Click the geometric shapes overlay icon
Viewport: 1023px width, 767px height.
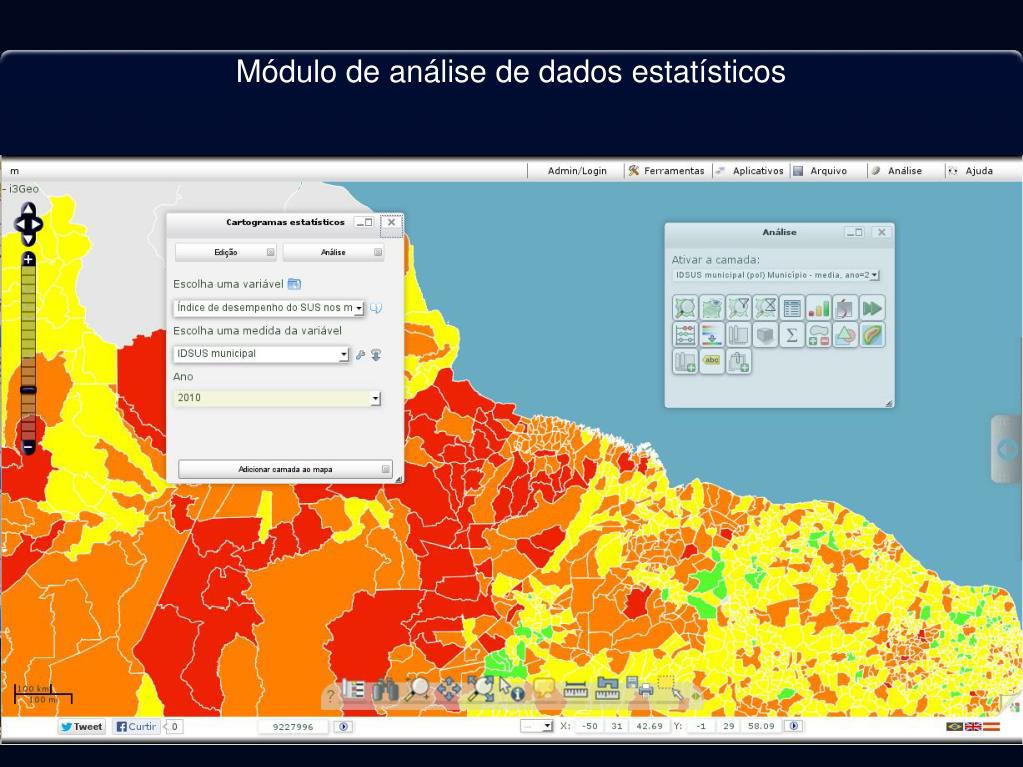pyautogui.click(x=846, y=335)
